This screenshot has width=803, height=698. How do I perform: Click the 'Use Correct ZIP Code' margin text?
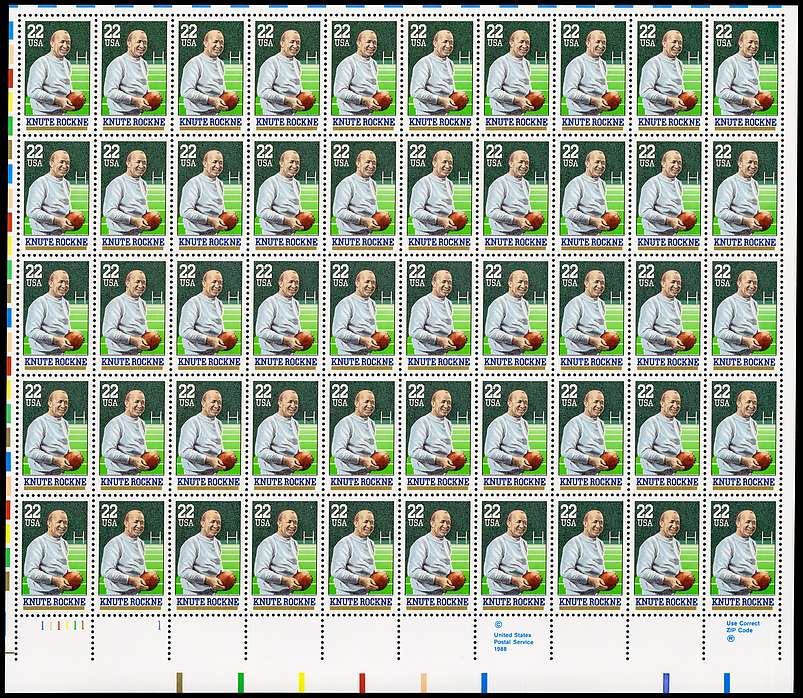[x=743, y=627]
